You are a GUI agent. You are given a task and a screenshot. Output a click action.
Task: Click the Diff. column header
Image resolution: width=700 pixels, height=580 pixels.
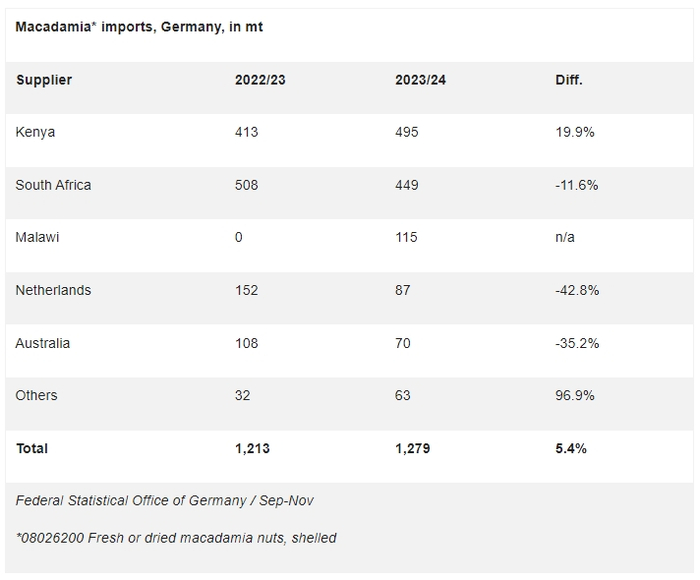[569, 80]
